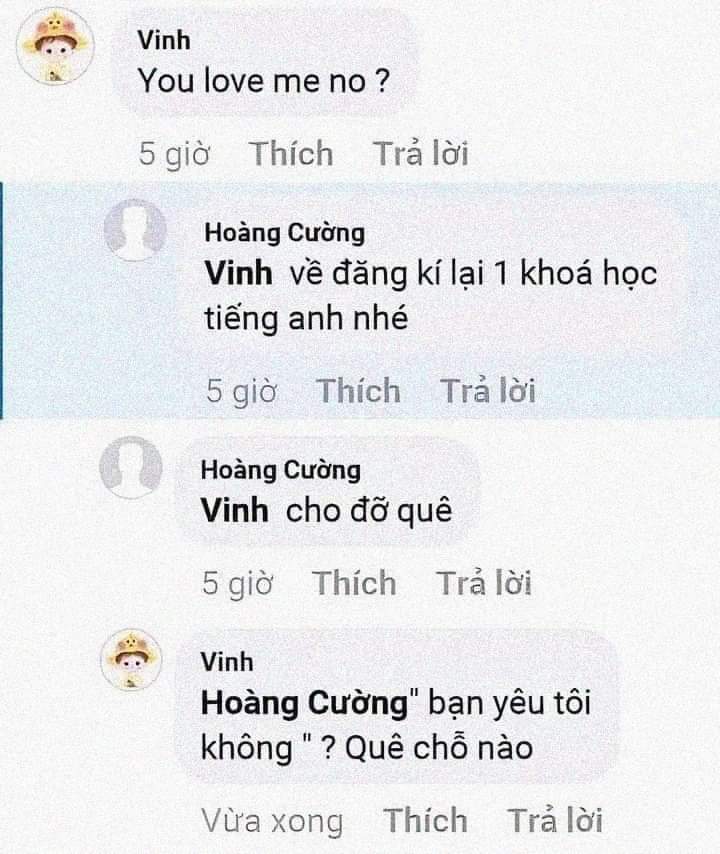Viewport: 720px width, 854px height.
Task: Like the 'cho đỡ quê' comment
Action: [x=354, y=583]
